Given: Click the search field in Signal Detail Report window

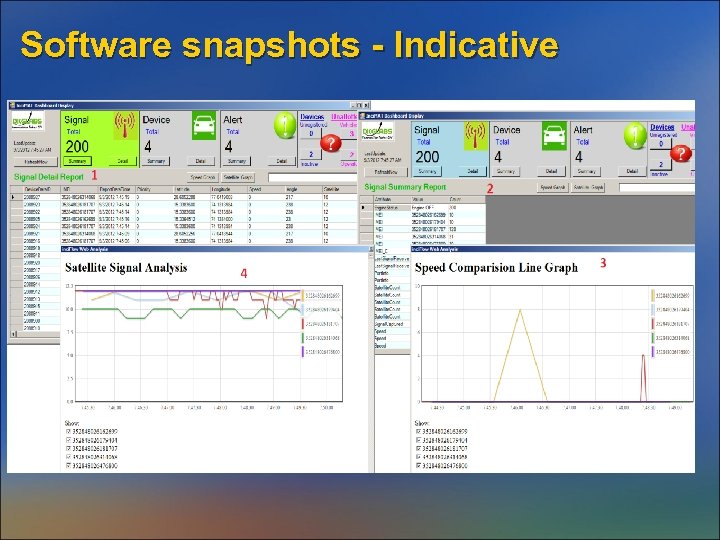Looking at the screenshot, I should (x=312, y=177).
